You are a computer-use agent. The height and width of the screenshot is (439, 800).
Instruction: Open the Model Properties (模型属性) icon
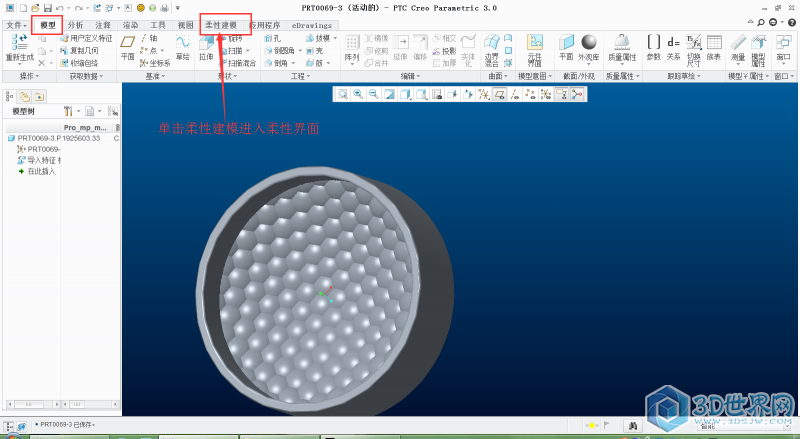tap(759, 50)
